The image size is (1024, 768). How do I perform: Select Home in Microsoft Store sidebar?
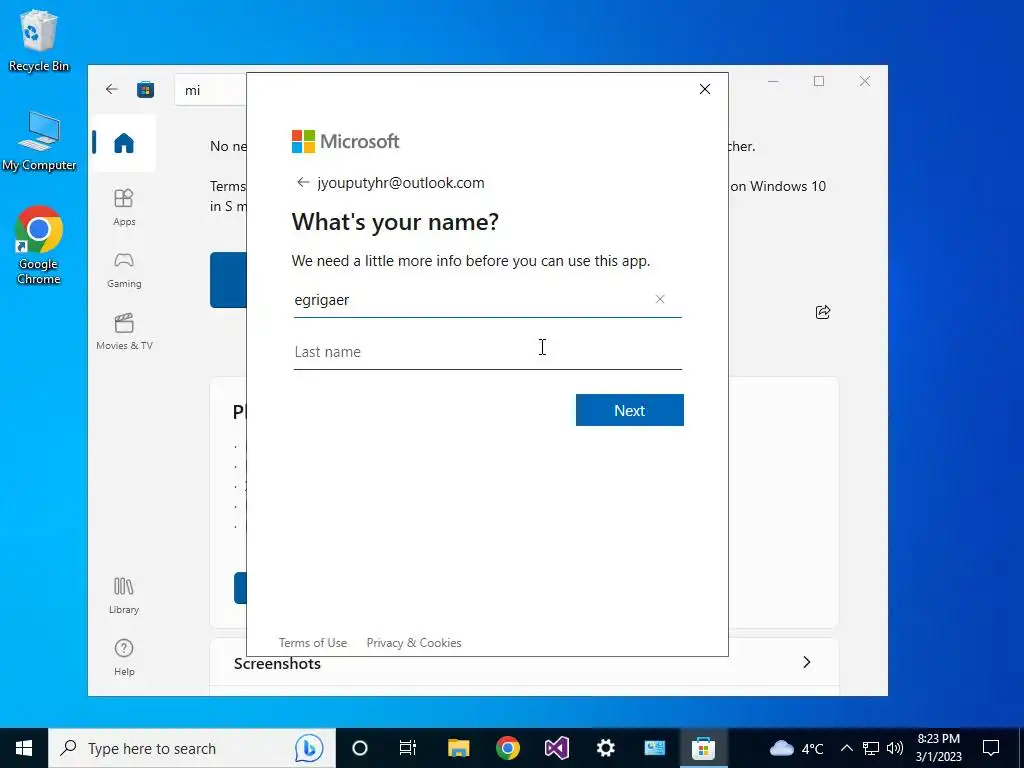point(123,143)
